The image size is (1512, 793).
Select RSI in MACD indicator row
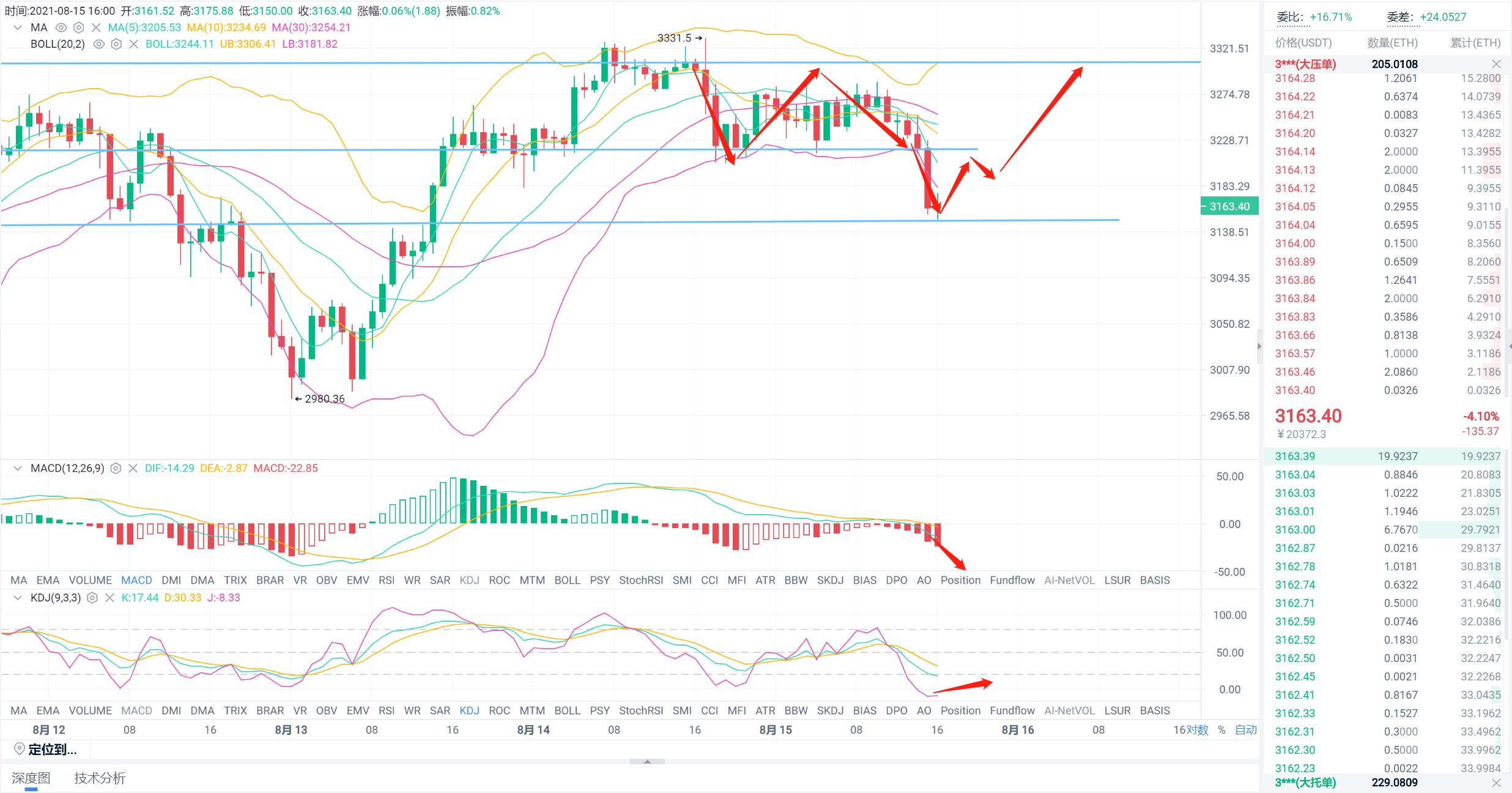(386, 580)
